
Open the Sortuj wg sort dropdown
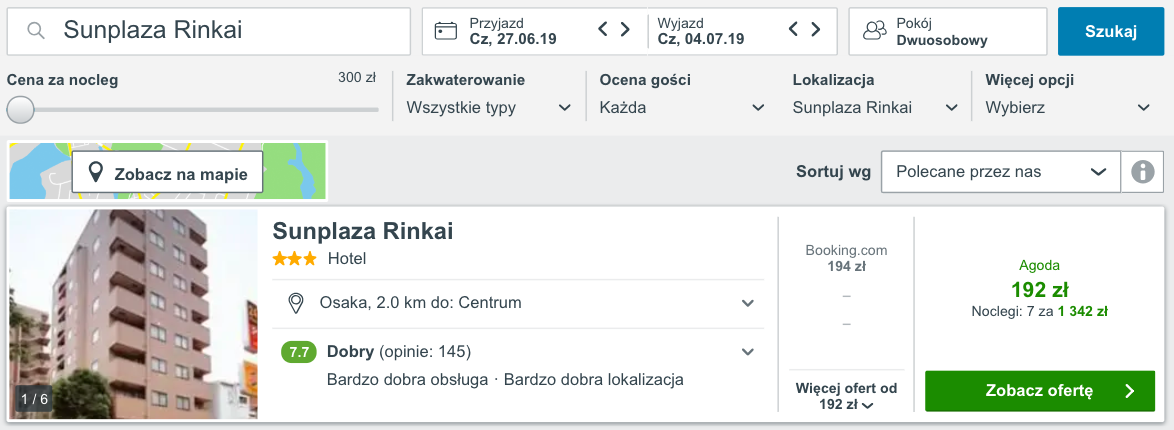coord(1000,172)
